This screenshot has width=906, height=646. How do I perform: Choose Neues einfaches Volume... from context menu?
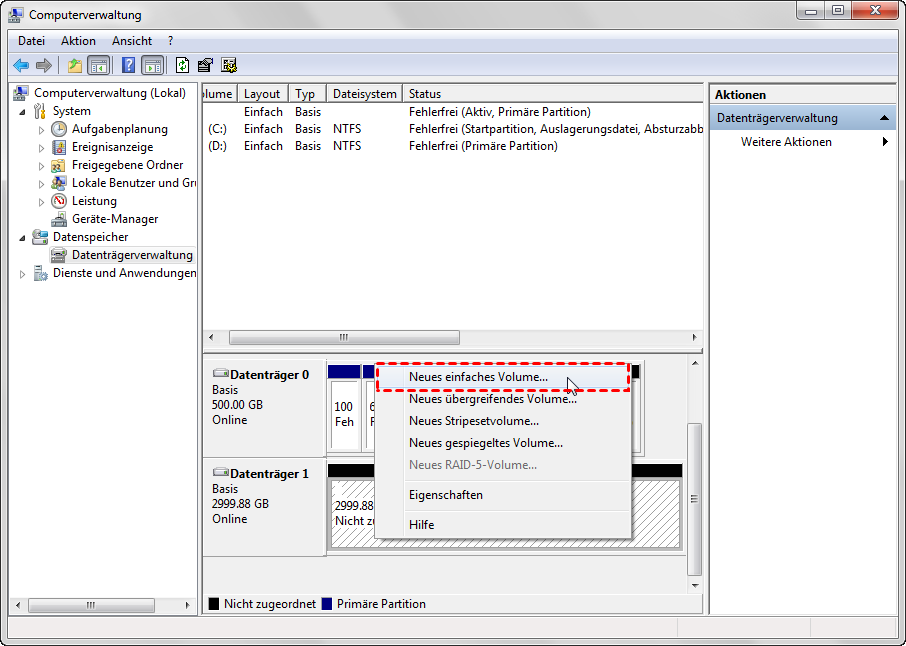(503, 377)
